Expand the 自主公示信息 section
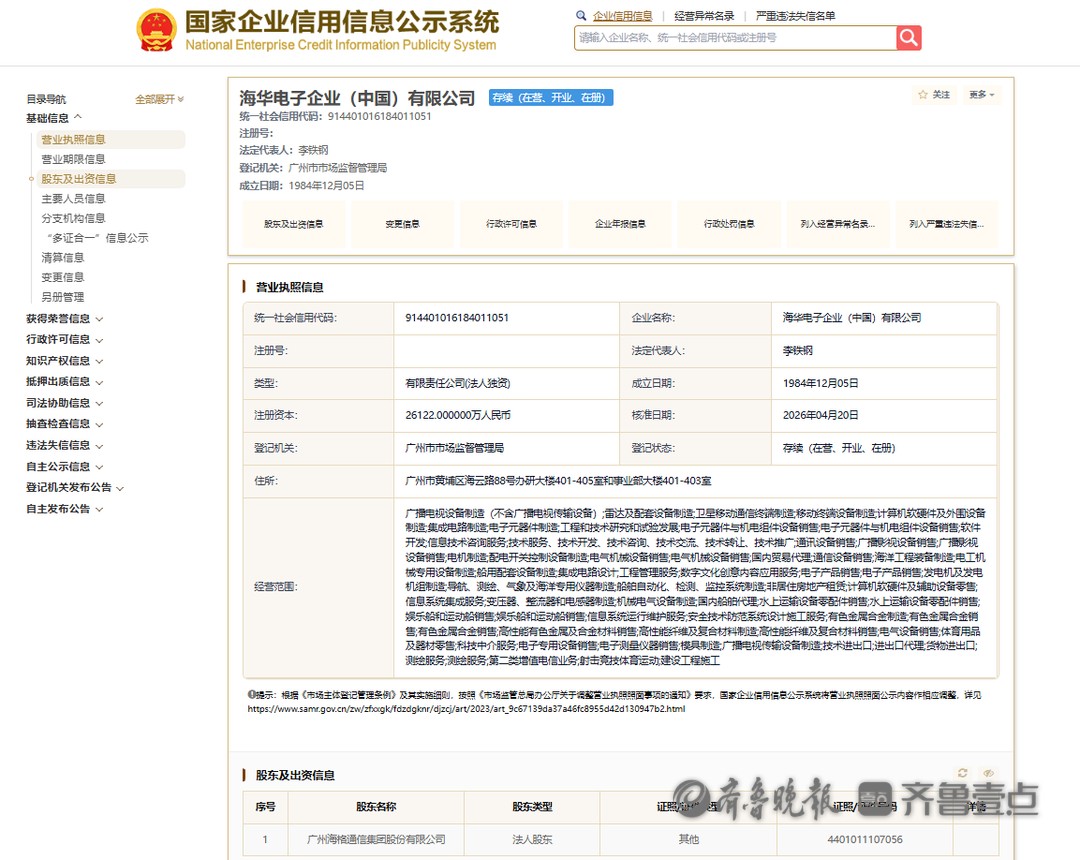The image size is (1080, 860). click(x=65, y=466)
